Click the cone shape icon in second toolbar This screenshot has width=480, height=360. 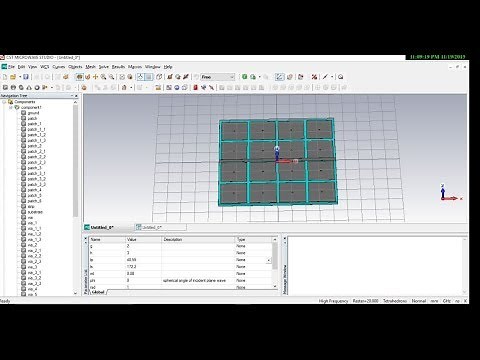(29, 87)
